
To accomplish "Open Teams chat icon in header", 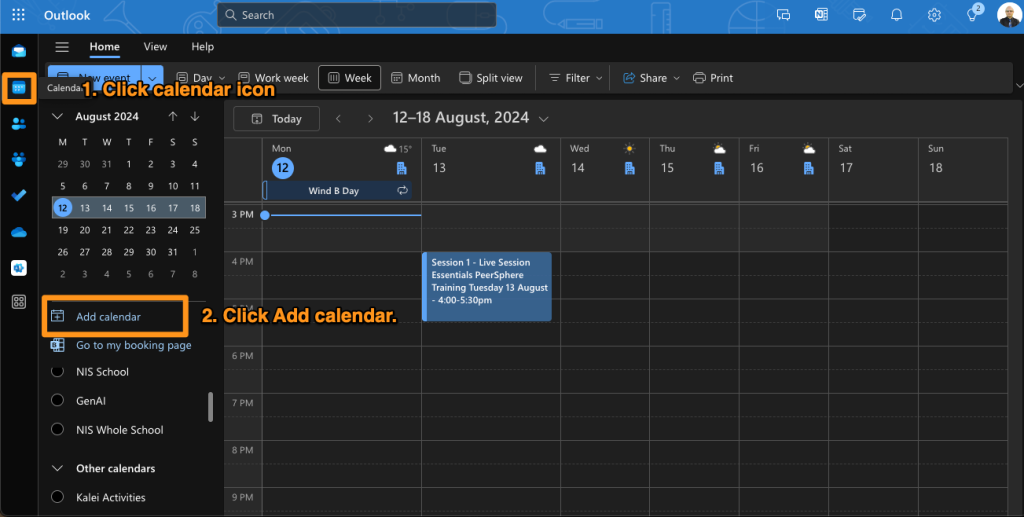I will pos(783,15).
